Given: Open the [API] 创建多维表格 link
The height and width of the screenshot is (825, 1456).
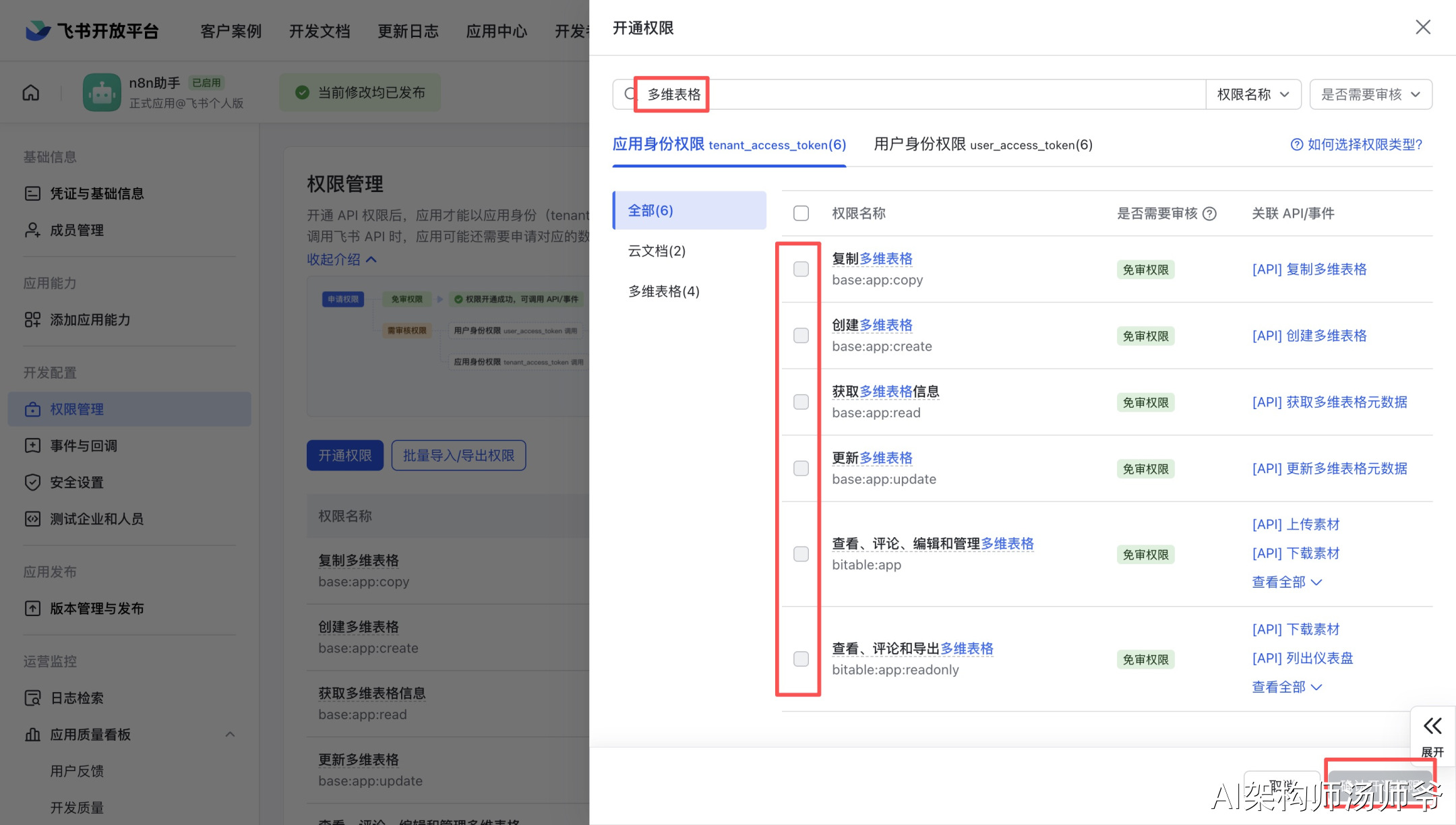Looking at the screenshot, I should pyautogui.click(x=1309, y=336).
